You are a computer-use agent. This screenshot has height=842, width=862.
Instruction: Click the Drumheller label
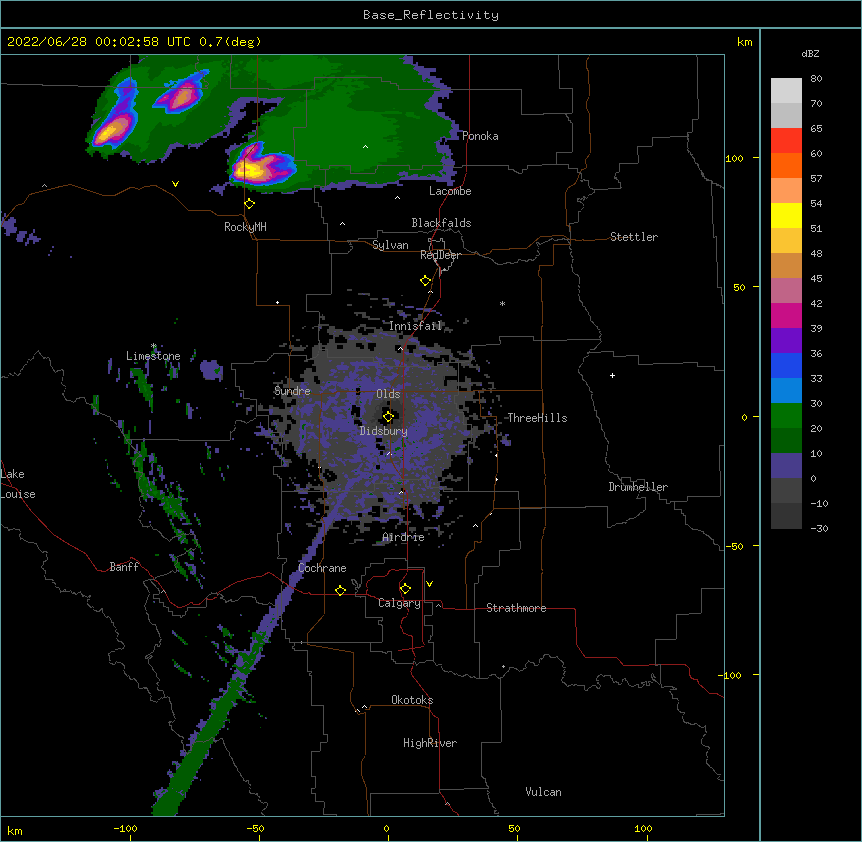[x=638, y=487]
